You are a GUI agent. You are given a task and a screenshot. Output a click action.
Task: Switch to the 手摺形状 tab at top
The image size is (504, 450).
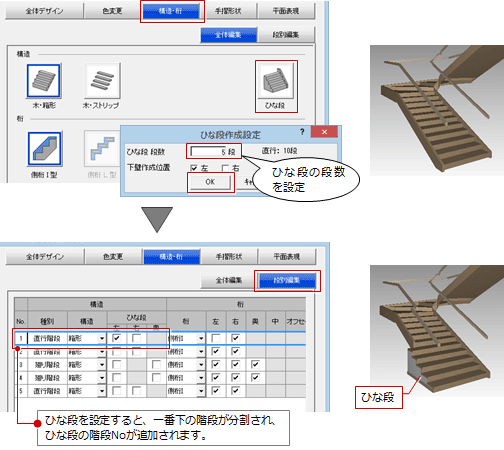pos(228,11)
